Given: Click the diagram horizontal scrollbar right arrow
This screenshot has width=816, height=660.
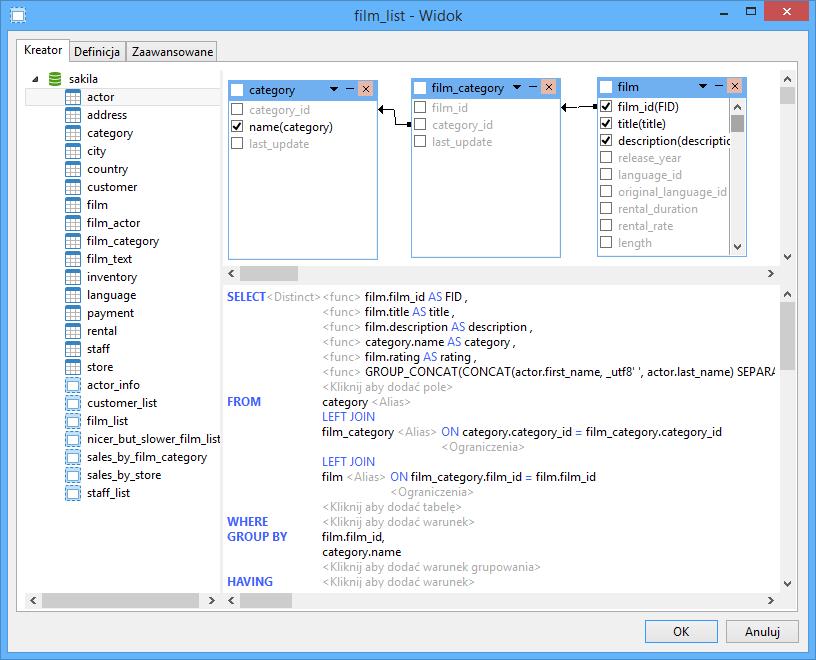Looking at the screenshot, I should (771, 274).
